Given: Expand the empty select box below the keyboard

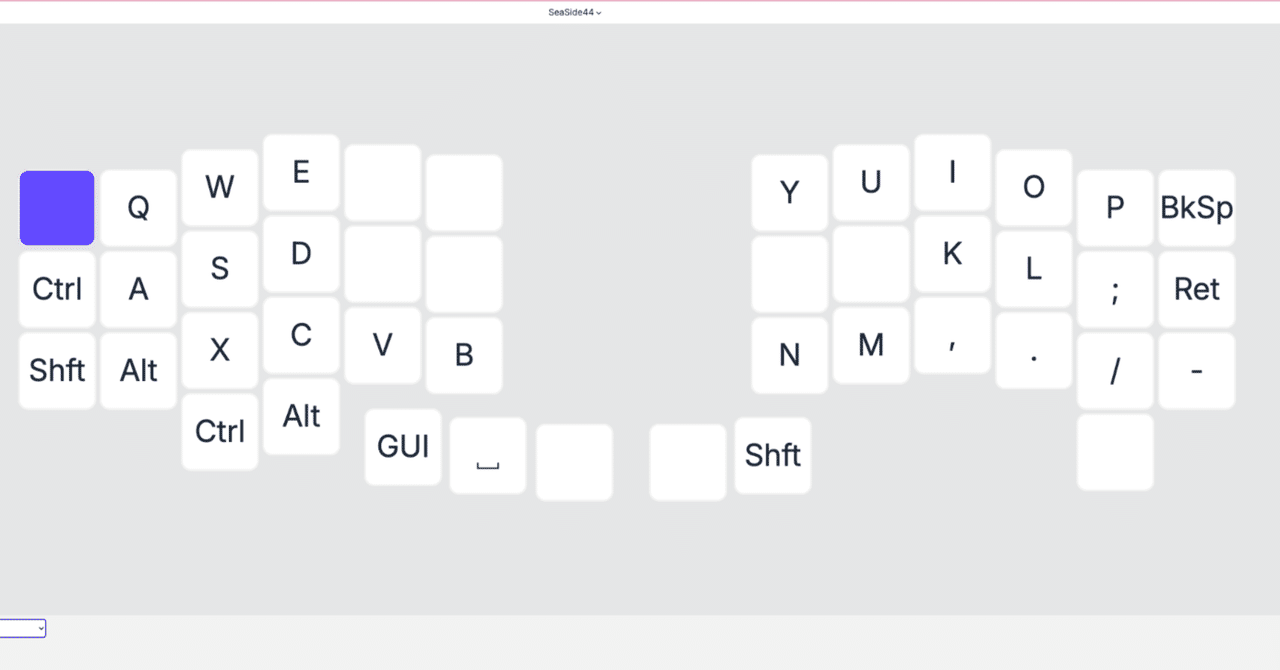Looking at the screenshot, I should (23, 628).
